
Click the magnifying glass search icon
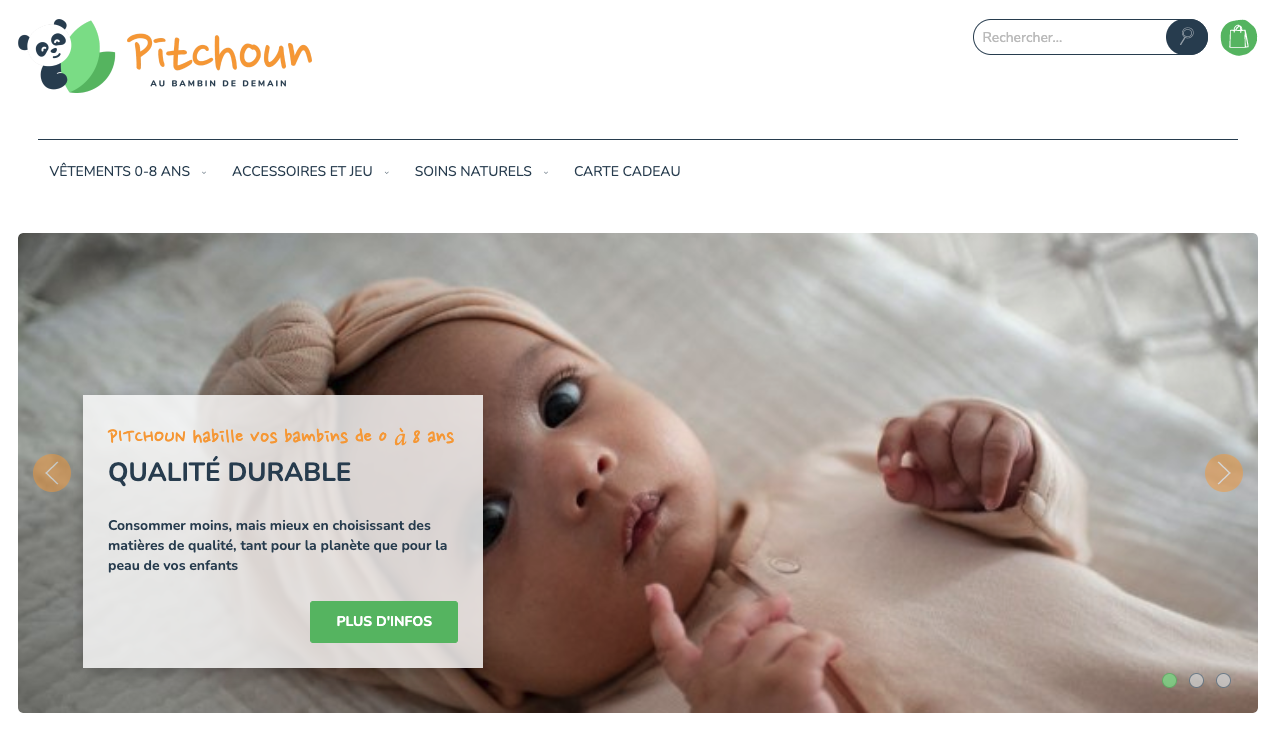(x=1187, y=37)
